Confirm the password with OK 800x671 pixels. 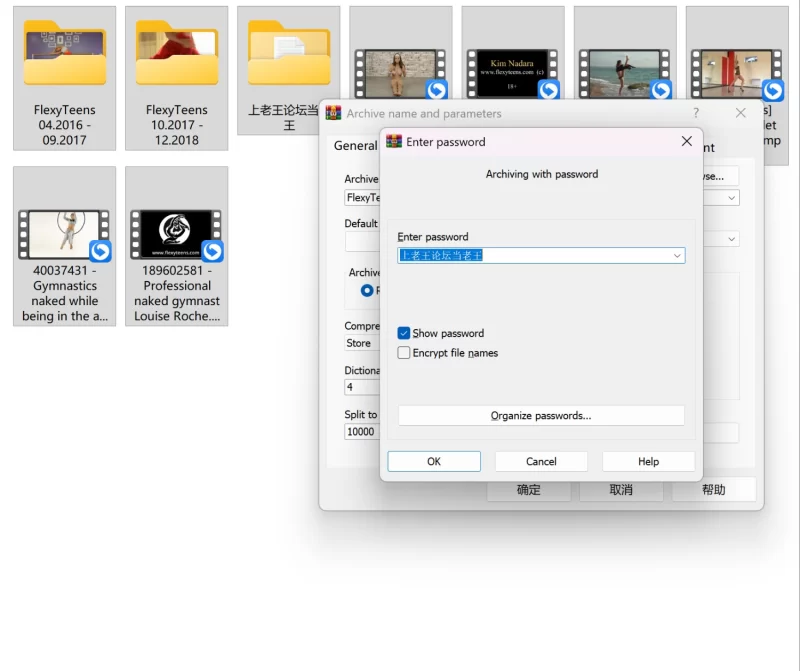coord(434,462)
